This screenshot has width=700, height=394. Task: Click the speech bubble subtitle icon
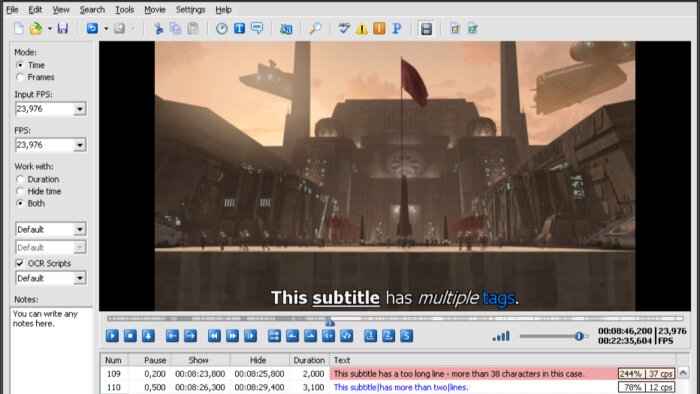coord(257,29)
